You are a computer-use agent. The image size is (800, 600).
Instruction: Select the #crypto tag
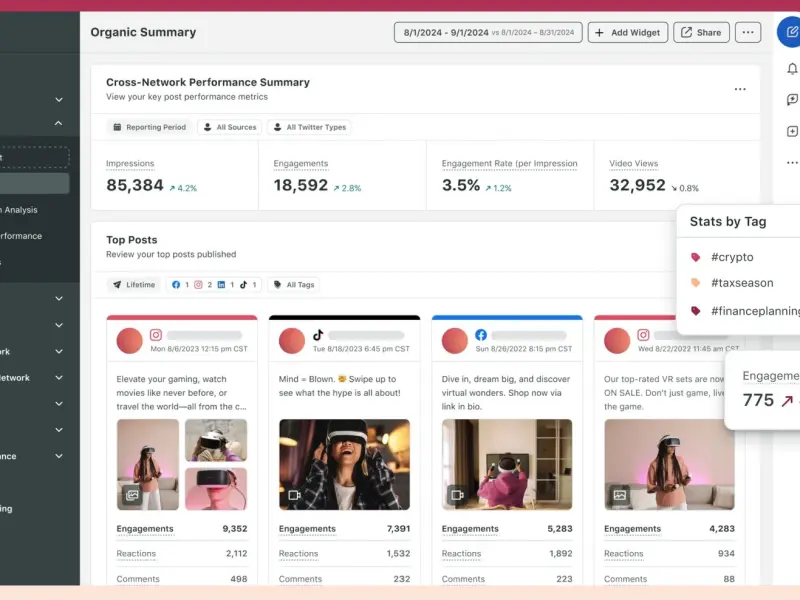[x=732, y=257]
